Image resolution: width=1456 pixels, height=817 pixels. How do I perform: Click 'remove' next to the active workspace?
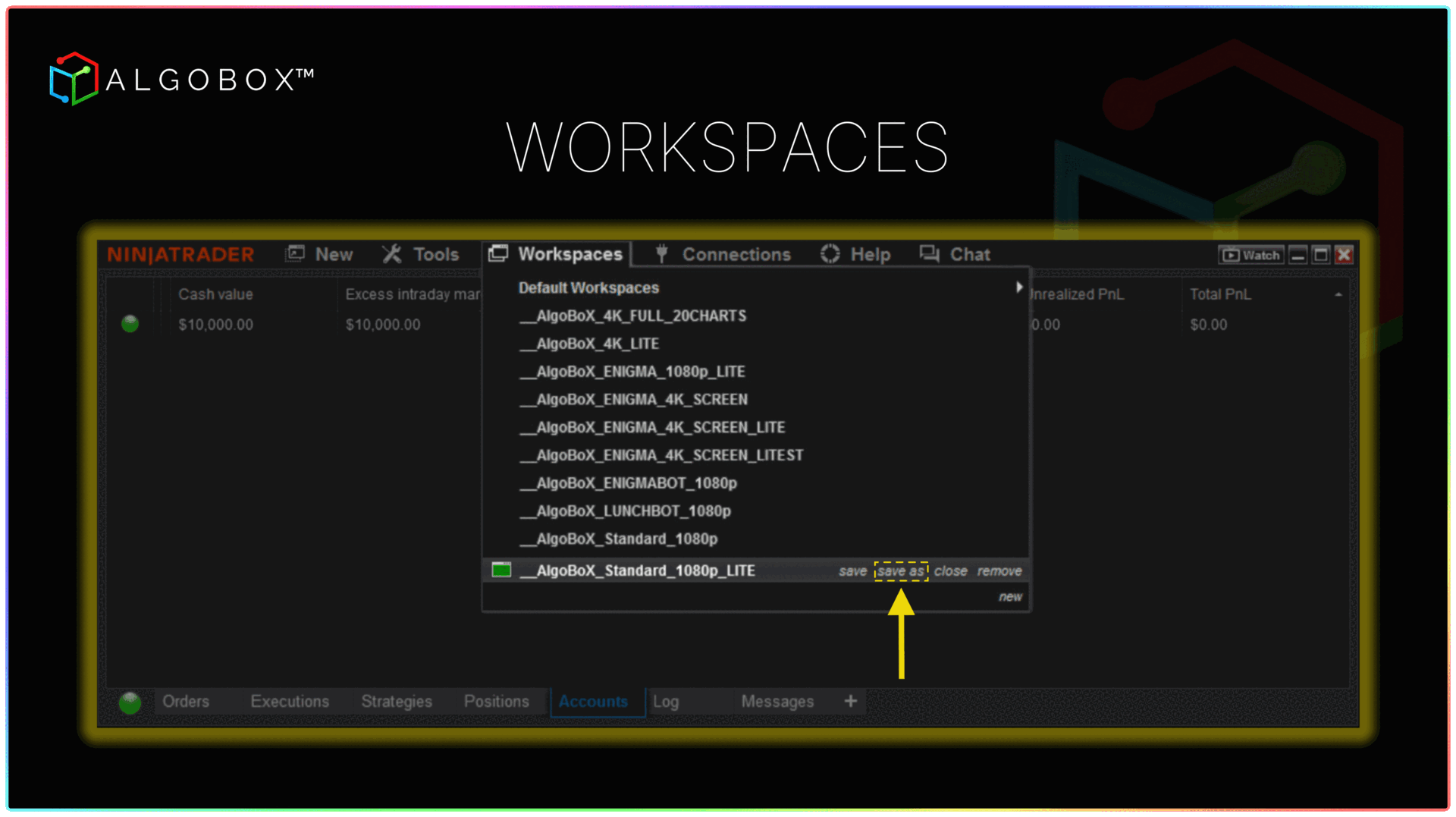coord(999,571)
